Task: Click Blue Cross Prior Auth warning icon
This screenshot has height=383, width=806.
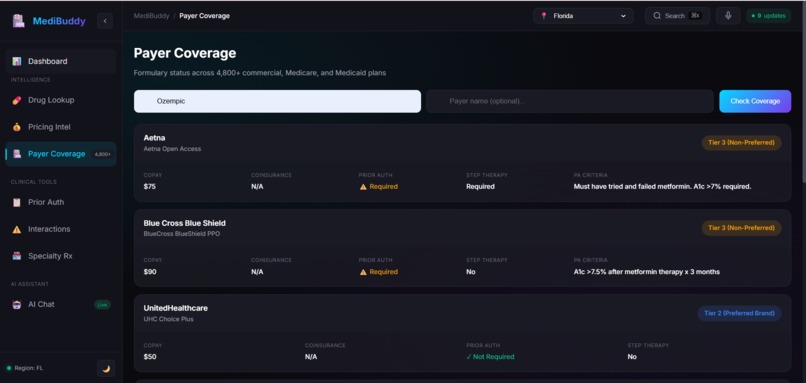Action: tap(363, 272)
